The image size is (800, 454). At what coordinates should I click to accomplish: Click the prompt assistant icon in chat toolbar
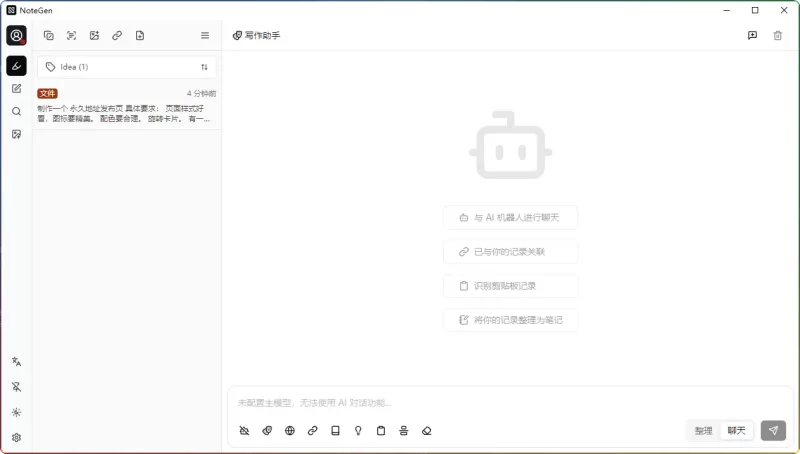267,431
